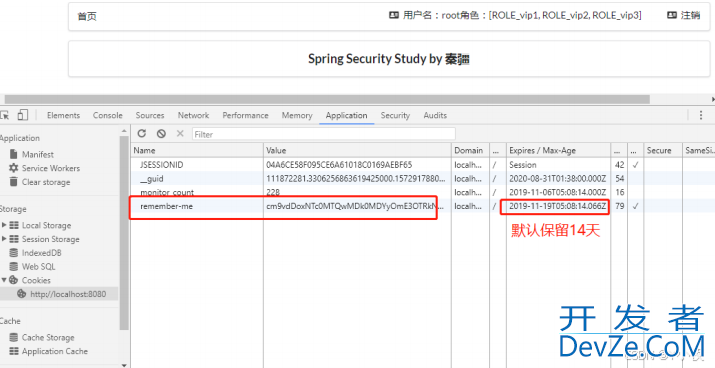Select the monitor_count cookie row
Viewport: 715px width, 368px height.
pos(423,192)
